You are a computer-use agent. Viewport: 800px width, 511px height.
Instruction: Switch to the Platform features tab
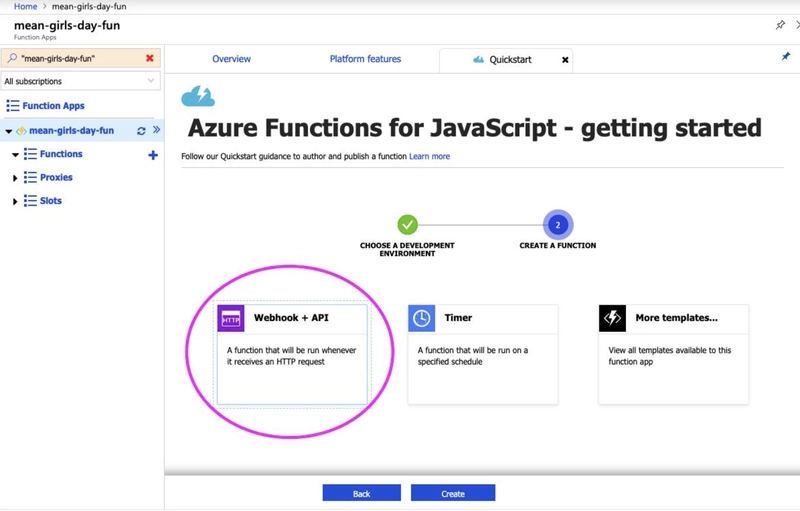365,59
